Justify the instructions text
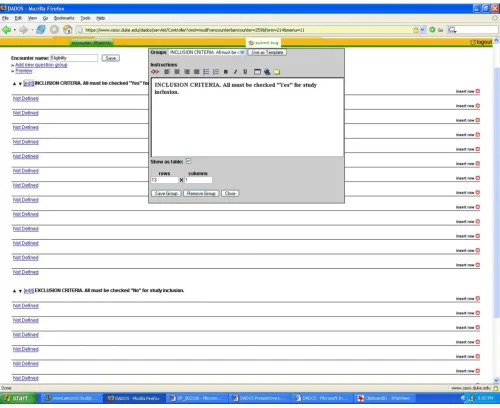This screenshot has height=408, width=500. (196, 72)
